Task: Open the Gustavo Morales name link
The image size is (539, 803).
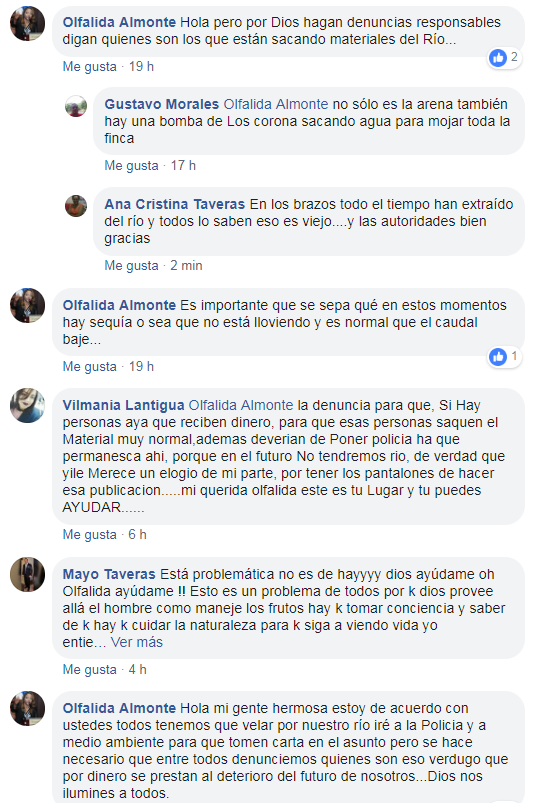Action: click(161, 104)
